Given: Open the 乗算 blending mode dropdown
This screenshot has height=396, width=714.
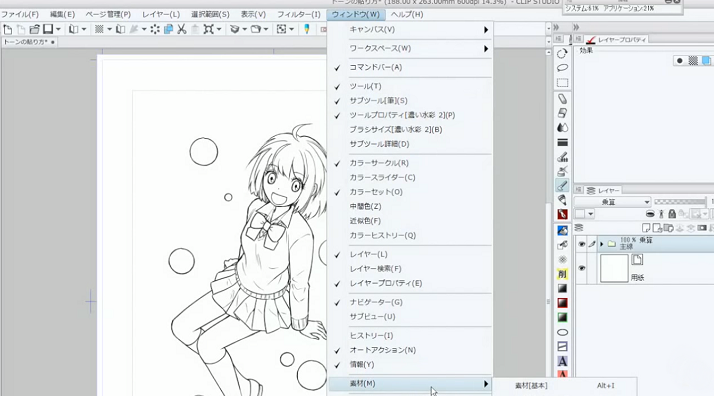Looking at the screenshot, I should click(612, 202).
